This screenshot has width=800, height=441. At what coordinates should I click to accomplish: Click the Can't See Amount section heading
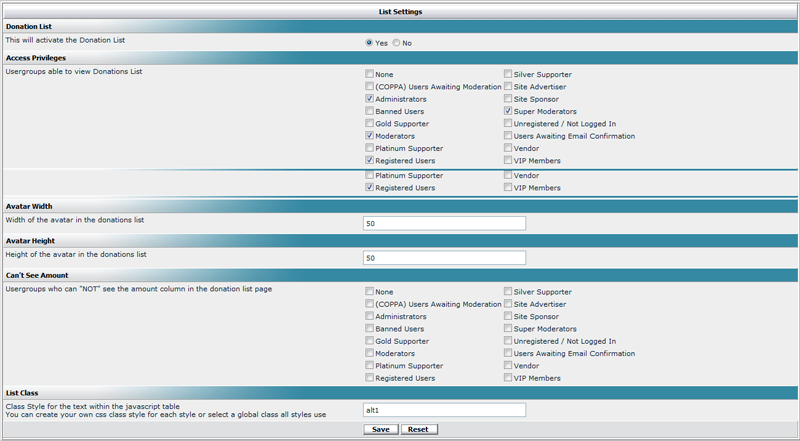click(x=37, y=275)
